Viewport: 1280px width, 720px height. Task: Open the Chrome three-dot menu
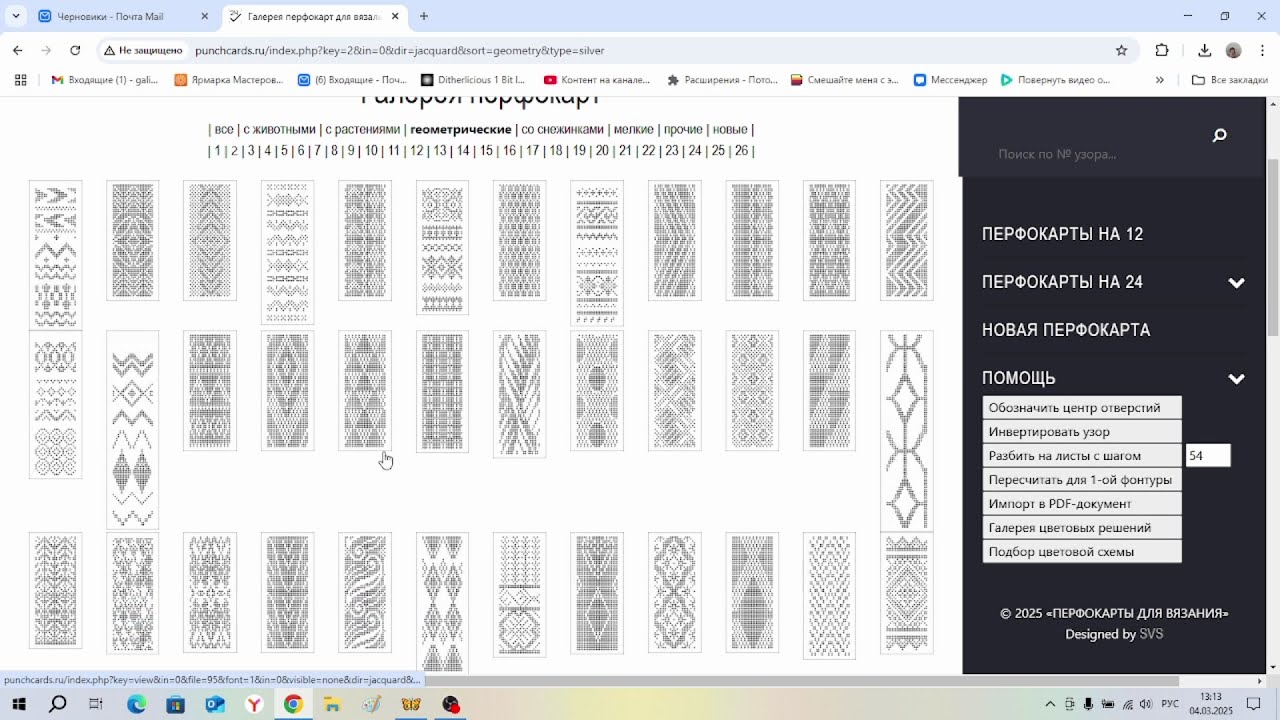coord(1262,50)
